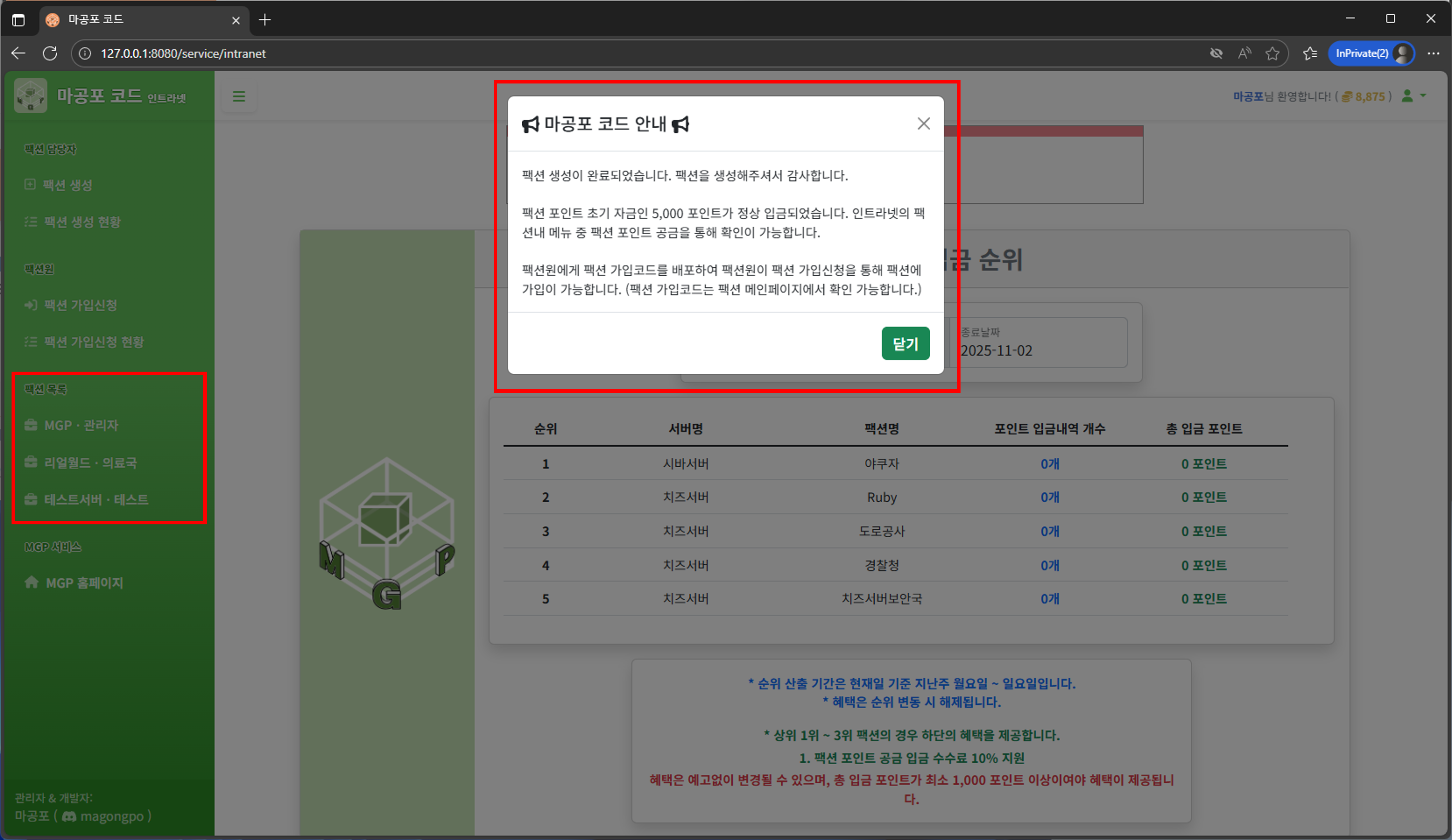Click the MGP cube logo in the sidebar

(x=30, y=95)
